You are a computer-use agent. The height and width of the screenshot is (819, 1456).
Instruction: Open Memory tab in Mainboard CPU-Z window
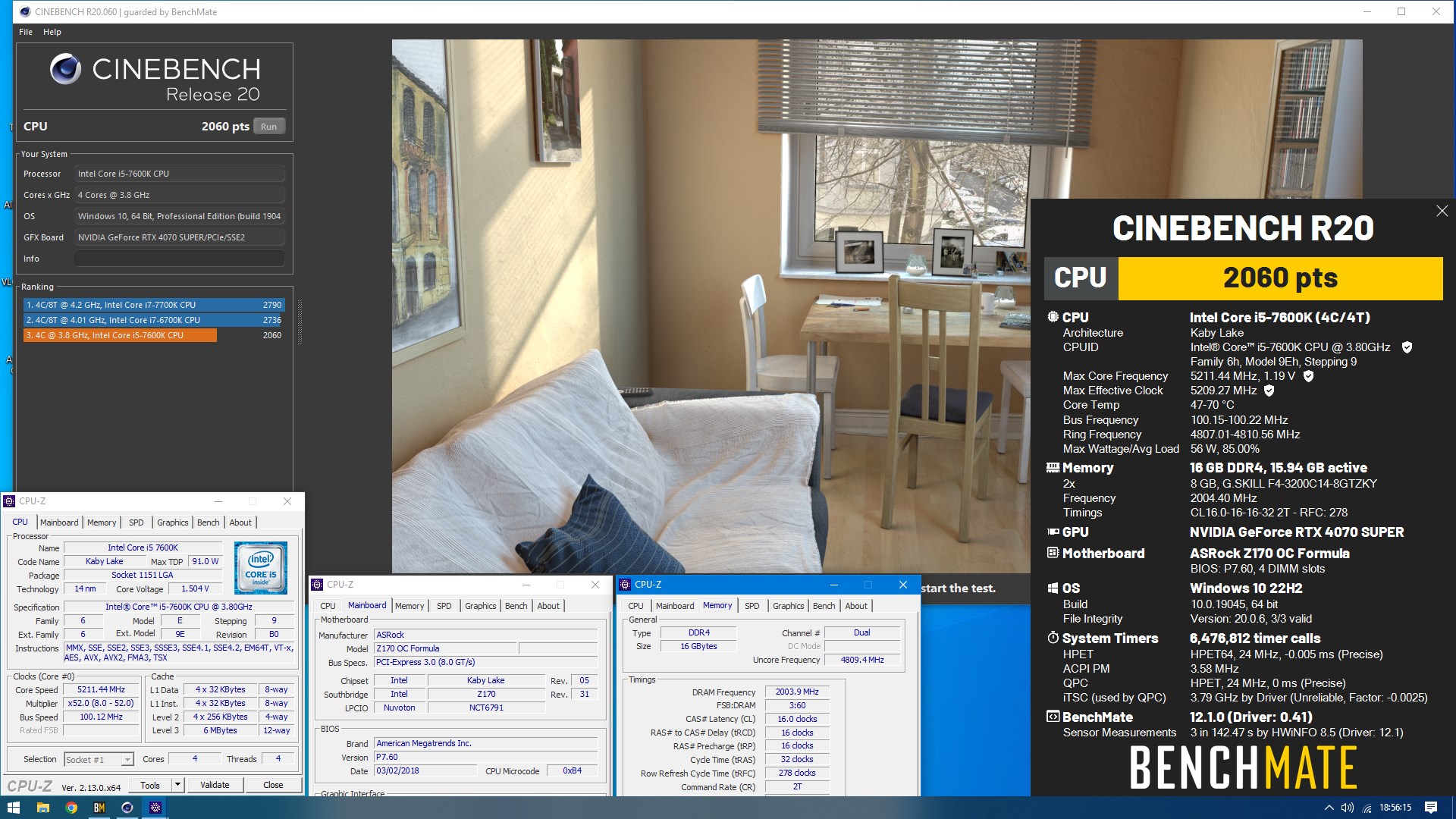(409, 606)
